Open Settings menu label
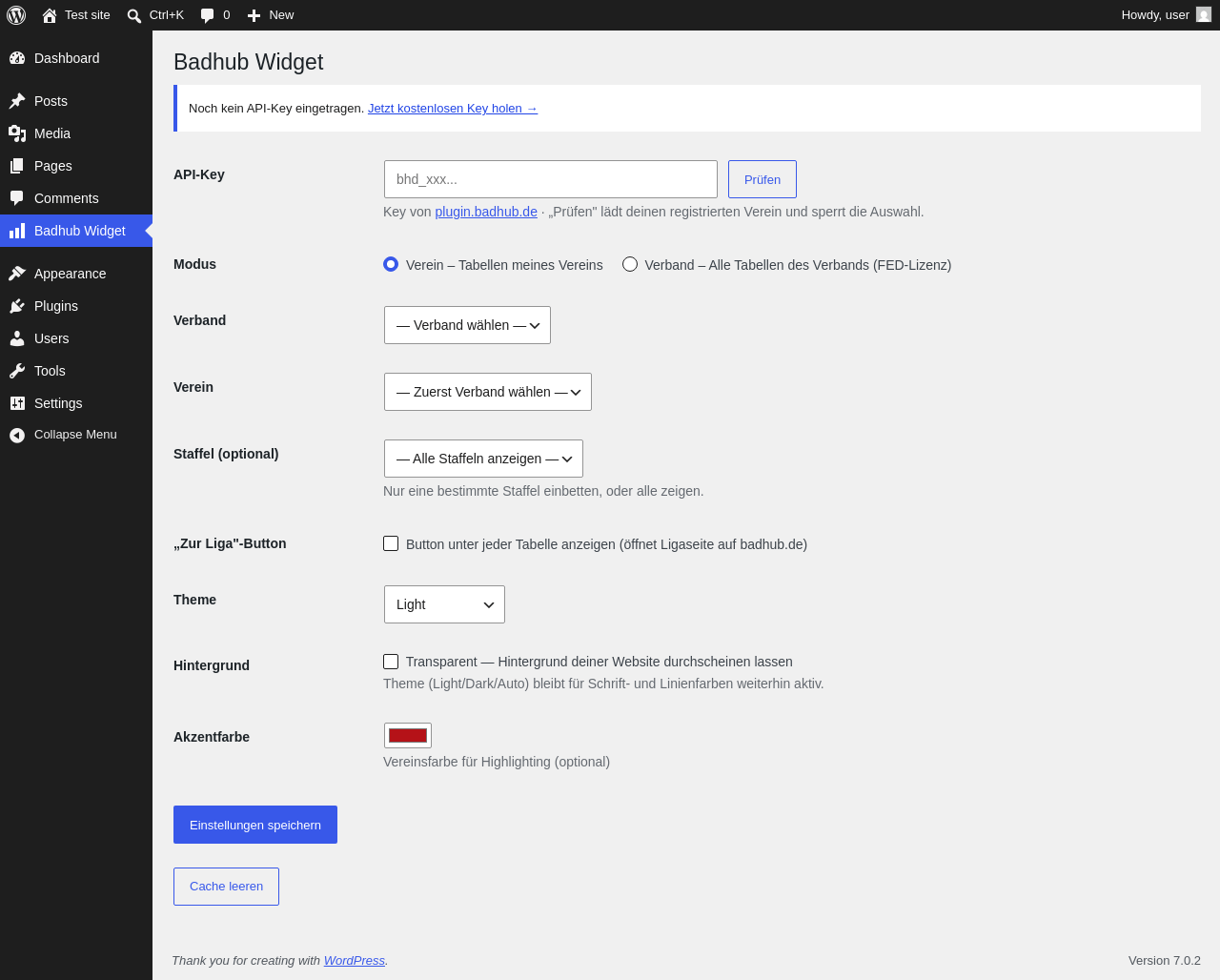 point(58,403)
